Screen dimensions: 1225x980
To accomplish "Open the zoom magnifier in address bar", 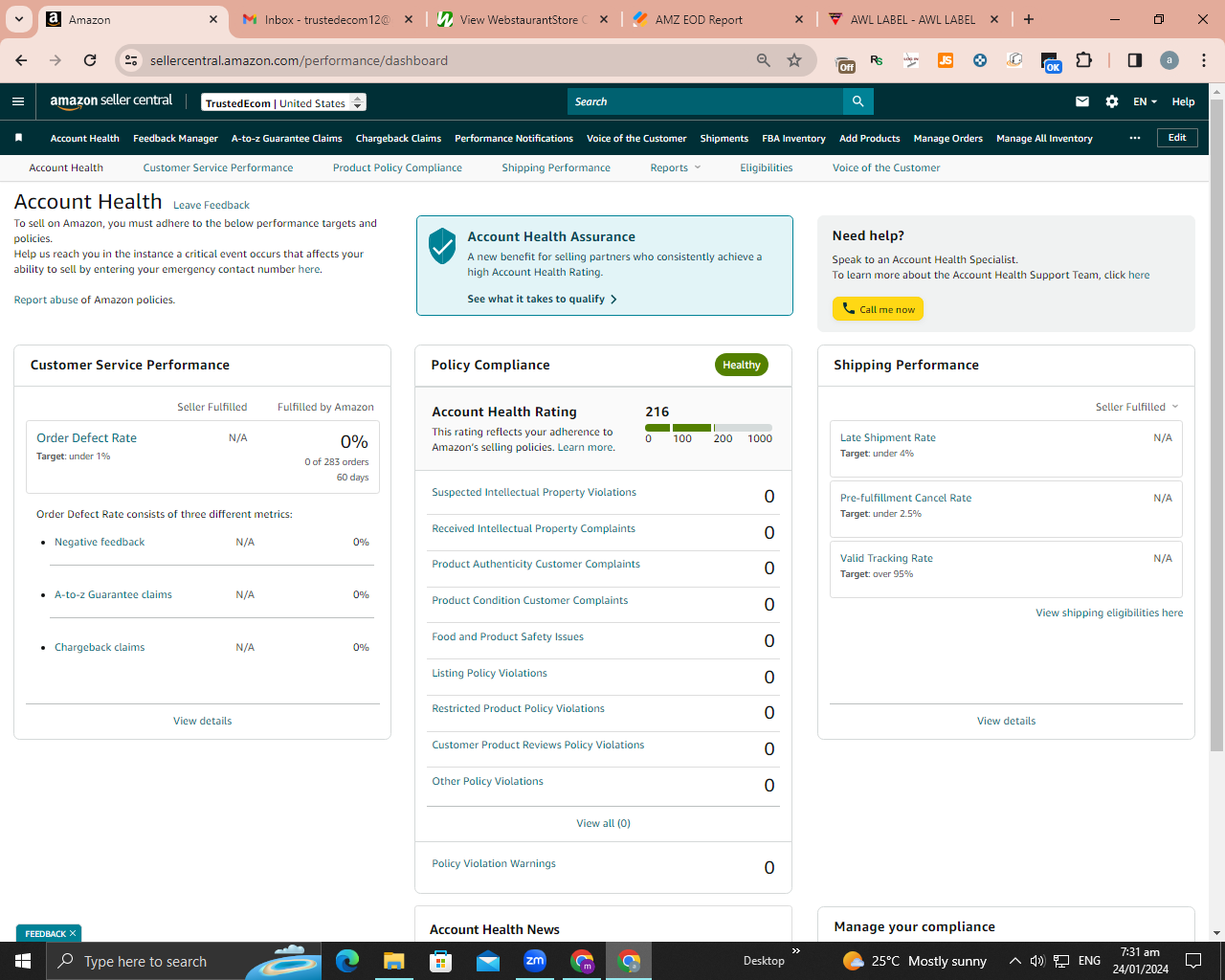I will click(x=764, y=60).
